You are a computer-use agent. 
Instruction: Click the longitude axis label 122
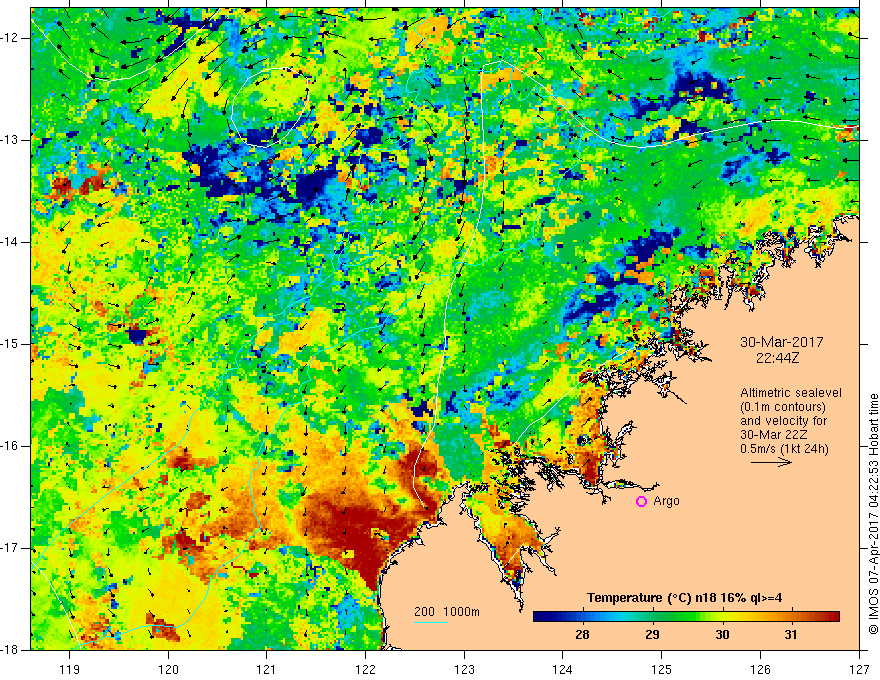[365, 669]
